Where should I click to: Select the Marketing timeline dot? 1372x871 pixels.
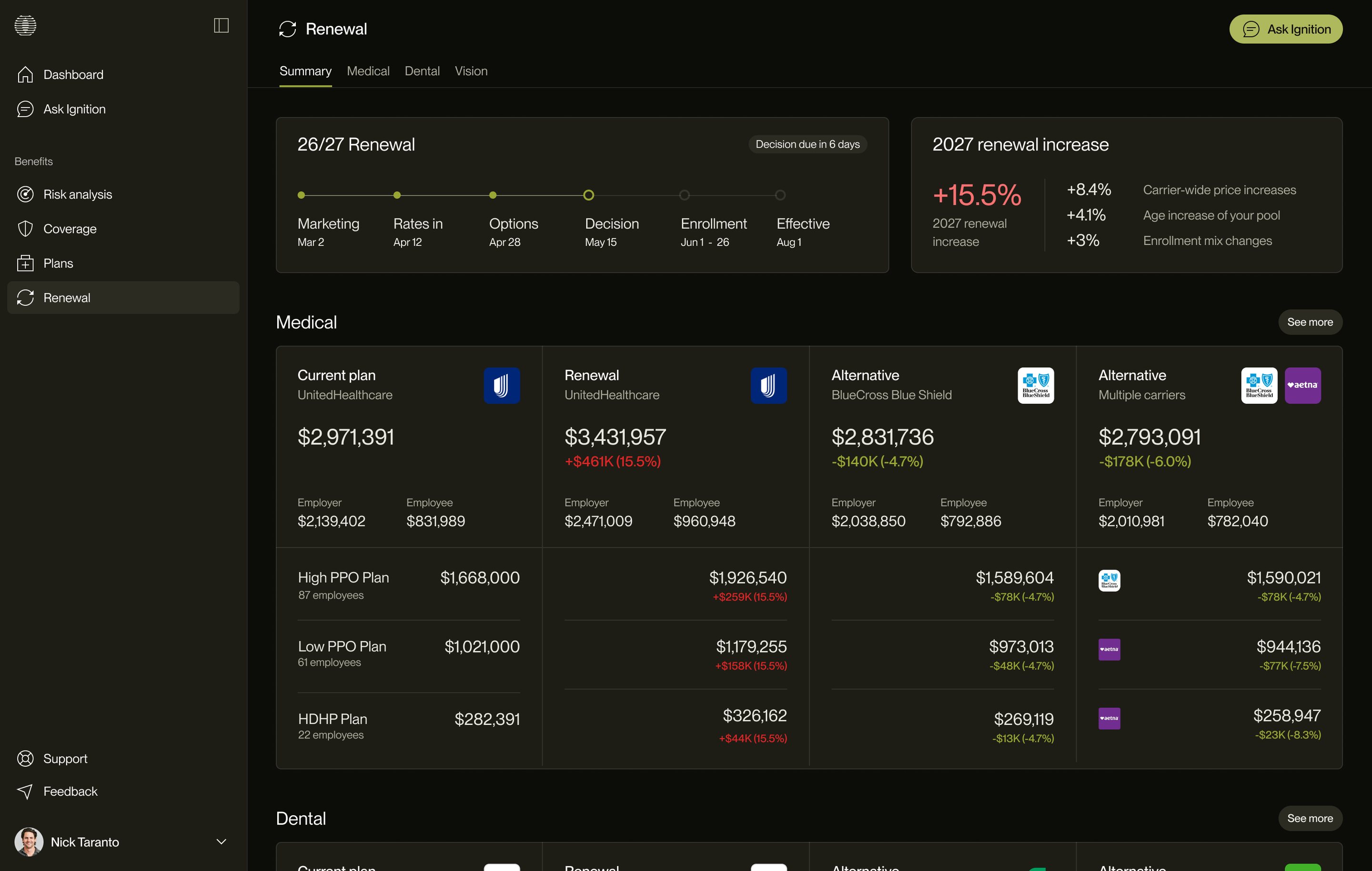pyautogui.click(x=302, y=195)
